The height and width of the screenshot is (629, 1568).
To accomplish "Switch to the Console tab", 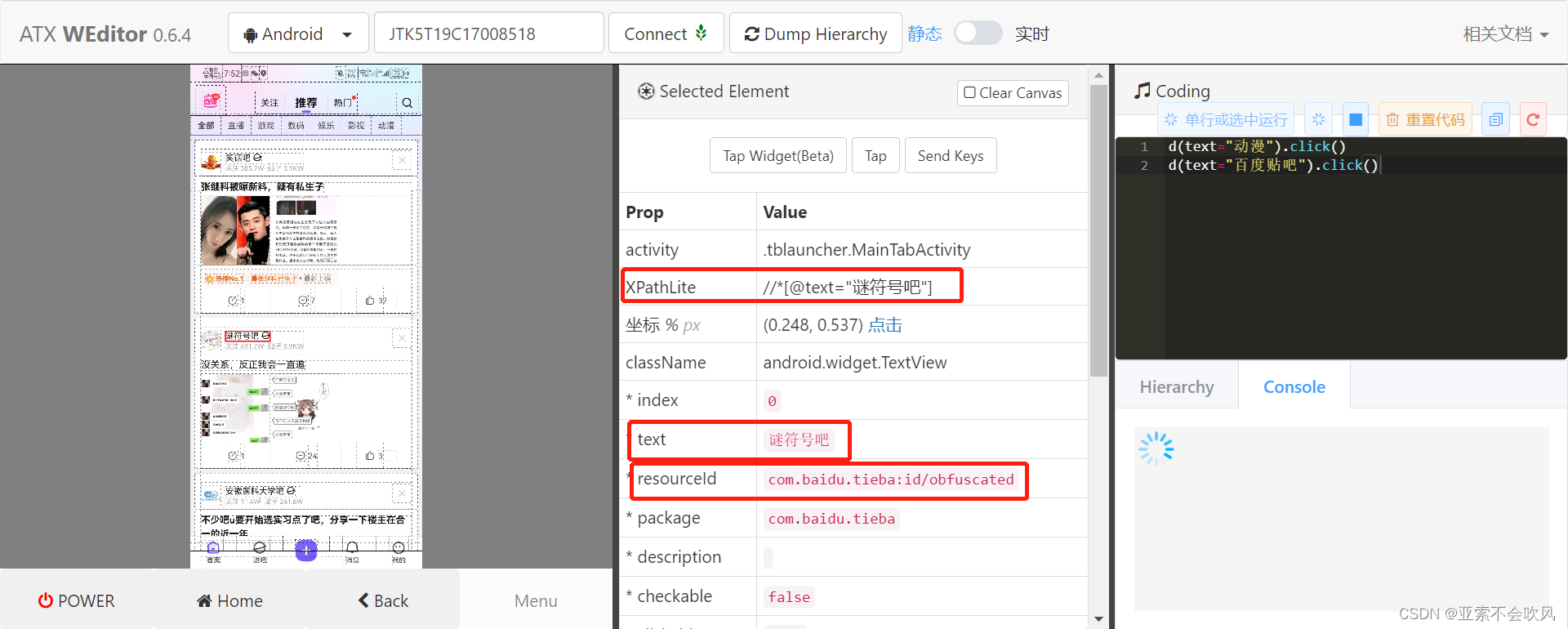I will pos(1294,387).
